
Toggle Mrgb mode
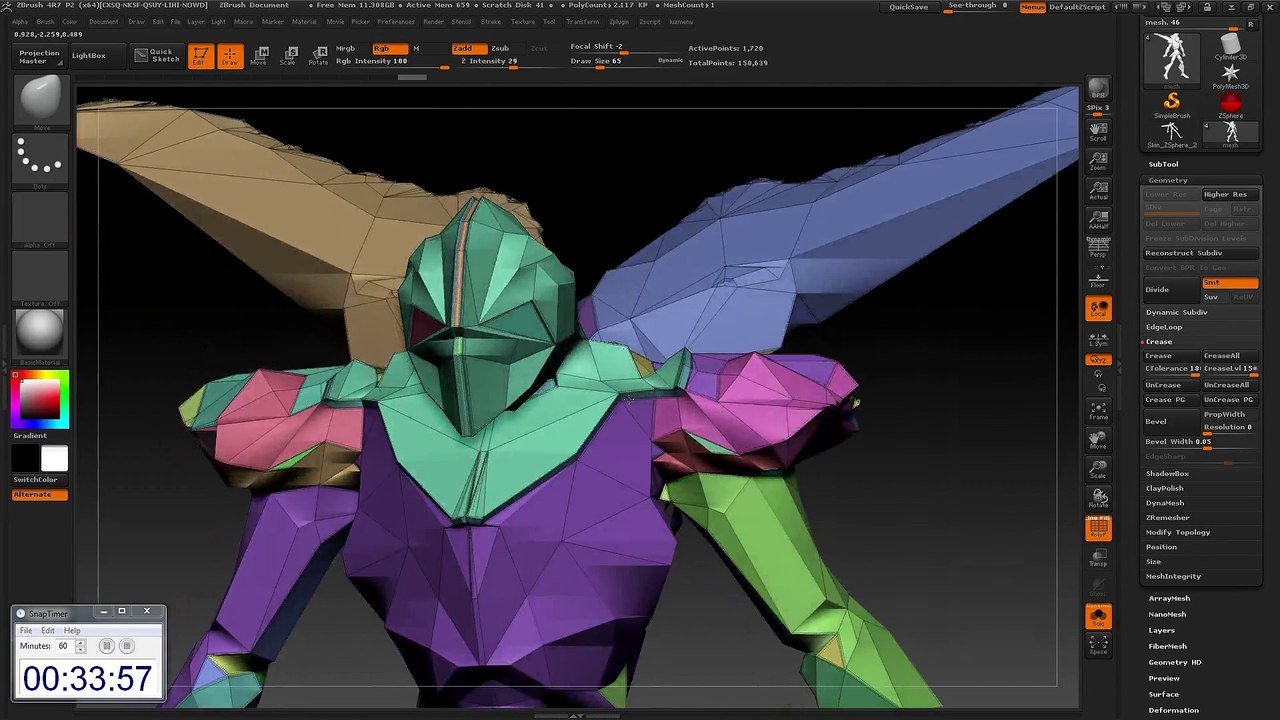(x=346, y=48)
